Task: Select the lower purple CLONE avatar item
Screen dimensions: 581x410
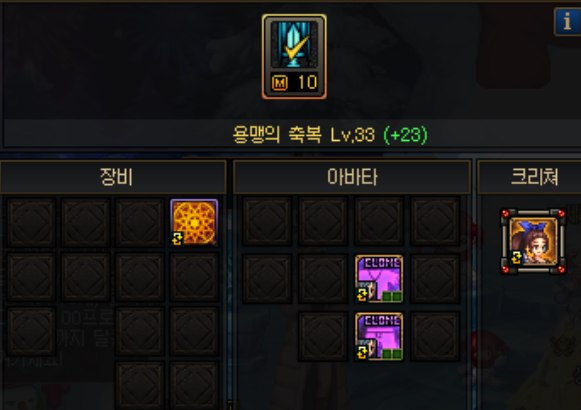Action: [x=379, y=336]
